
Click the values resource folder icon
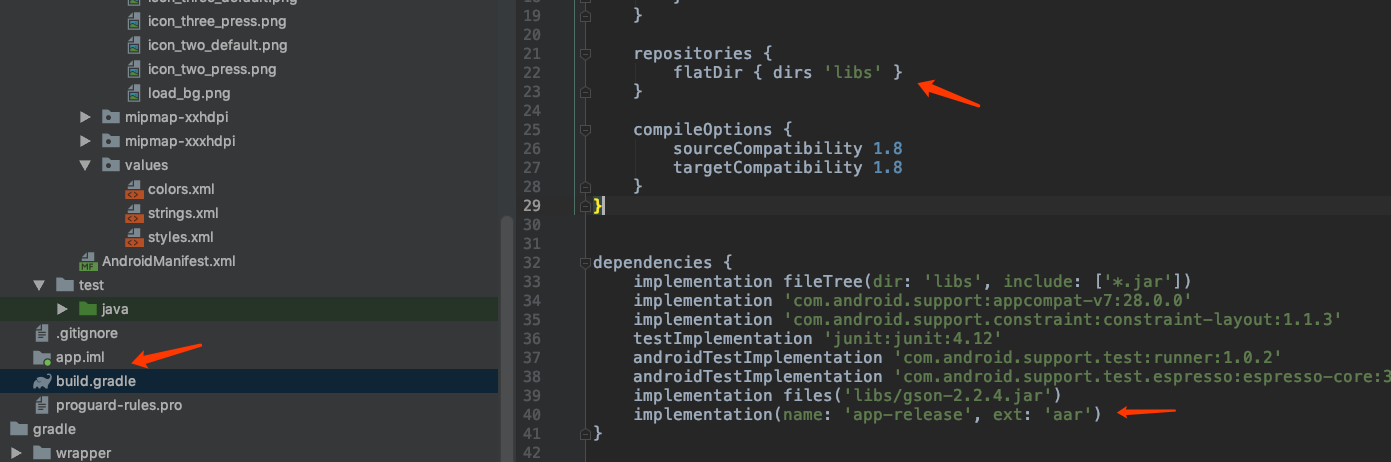tap(111, 165)
